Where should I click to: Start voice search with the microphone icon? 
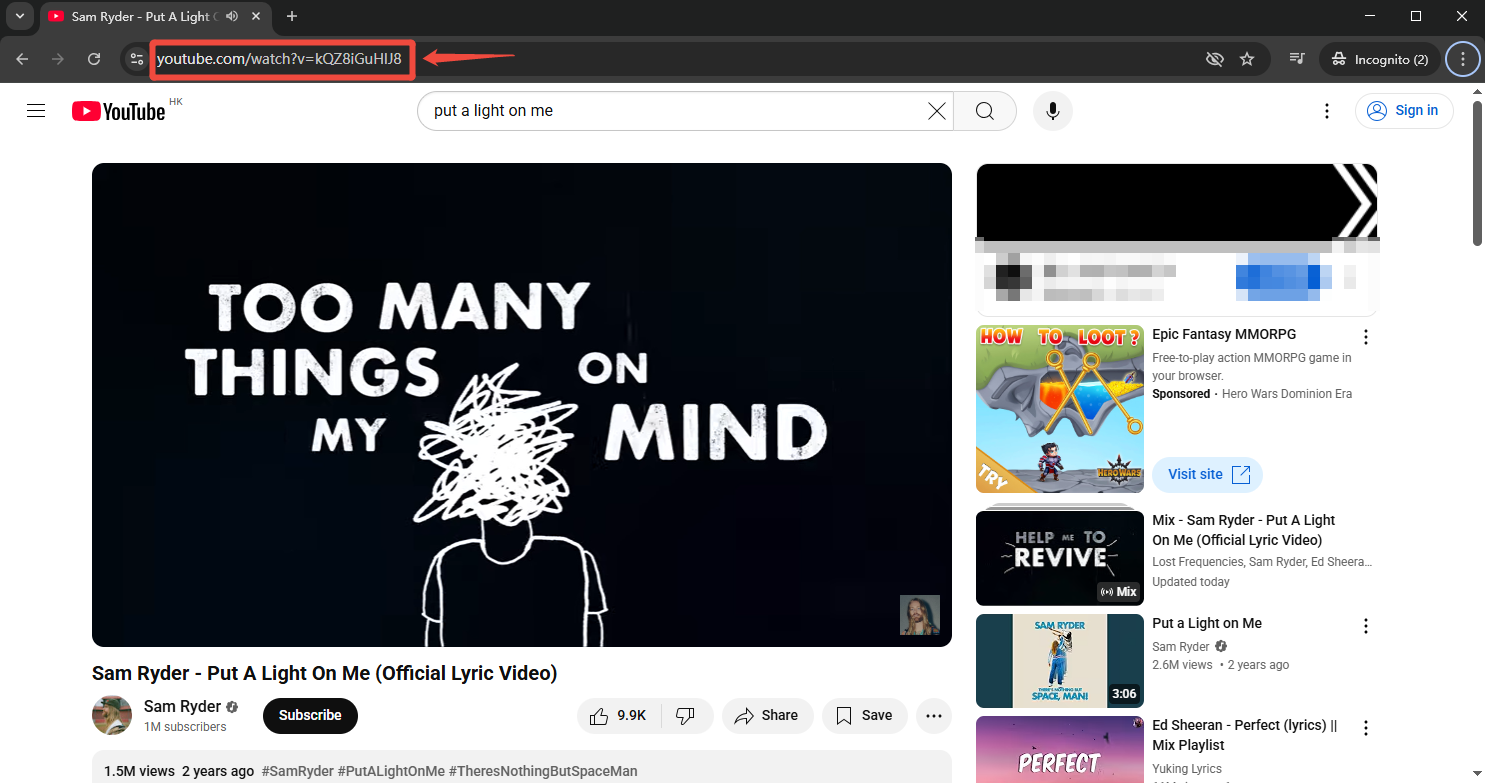click(1052, 111)
